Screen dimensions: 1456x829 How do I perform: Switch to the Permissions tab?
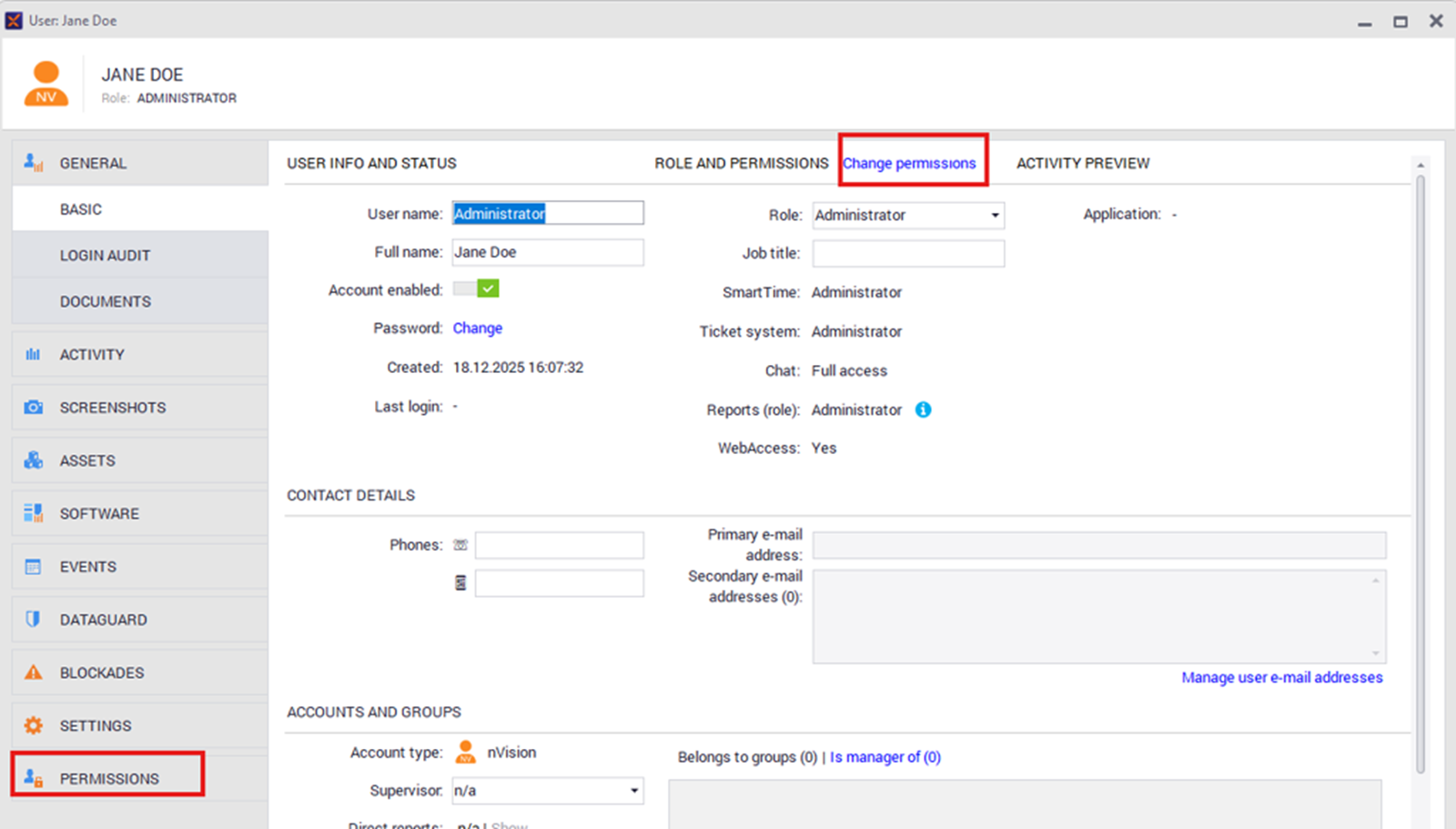pyautogui.click(x=108, y=778)
